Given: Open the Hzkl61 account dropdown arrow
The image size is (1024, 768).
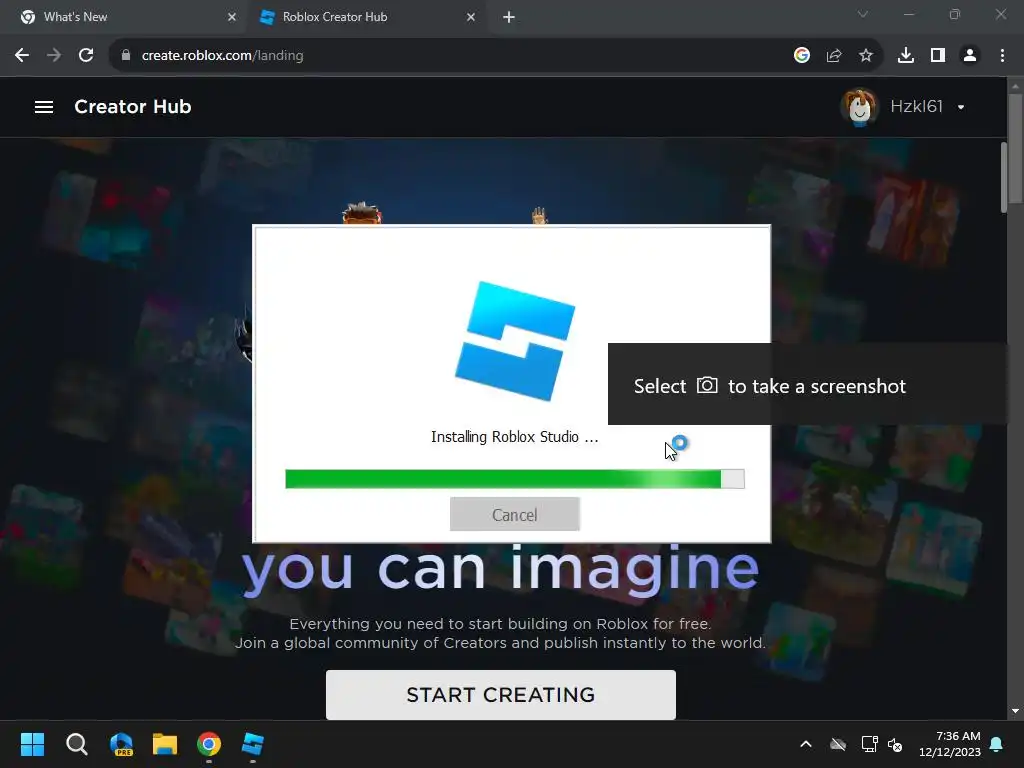Looking at the screenshot, I should click(961, 107).
